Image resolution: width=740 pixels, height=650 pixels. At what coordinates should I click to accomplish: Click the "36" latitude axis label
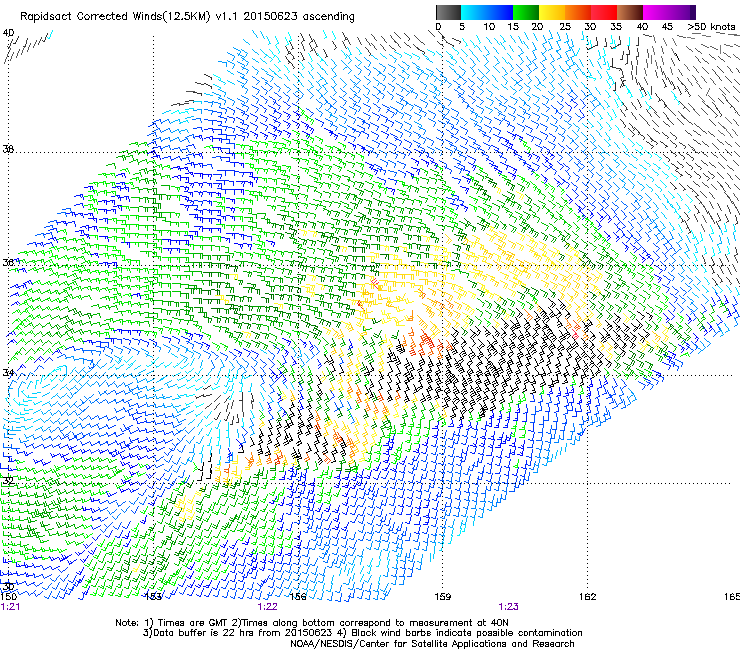coord(8,262)
